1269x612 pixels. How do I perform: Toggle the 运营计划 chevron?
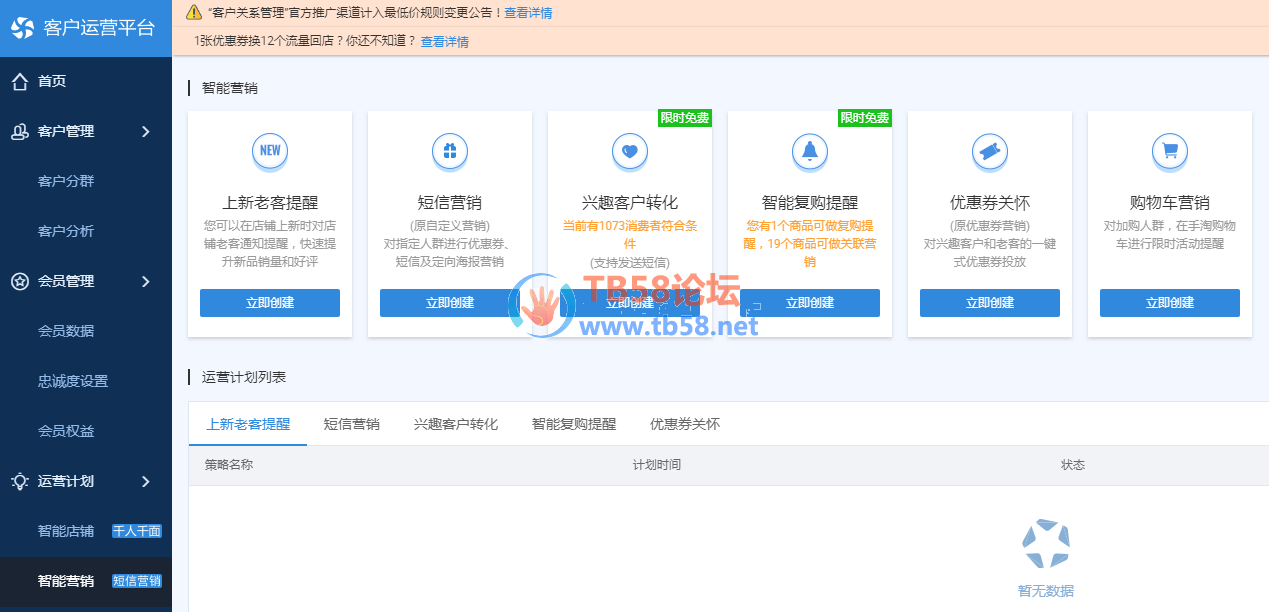146,481
